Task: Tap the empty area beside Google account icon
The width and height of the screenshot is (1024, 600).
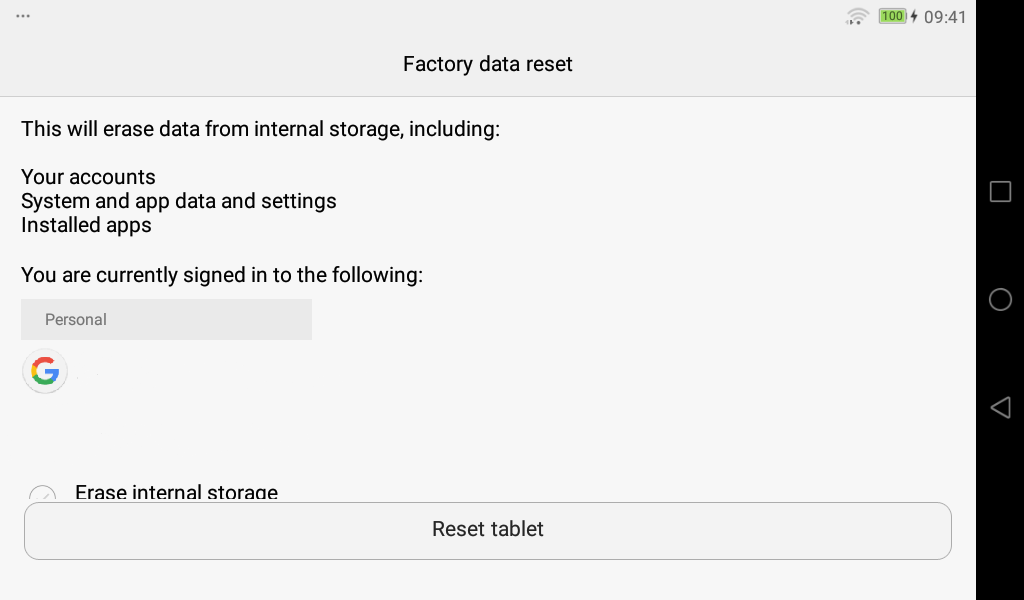Action: (x=300, y=373)
